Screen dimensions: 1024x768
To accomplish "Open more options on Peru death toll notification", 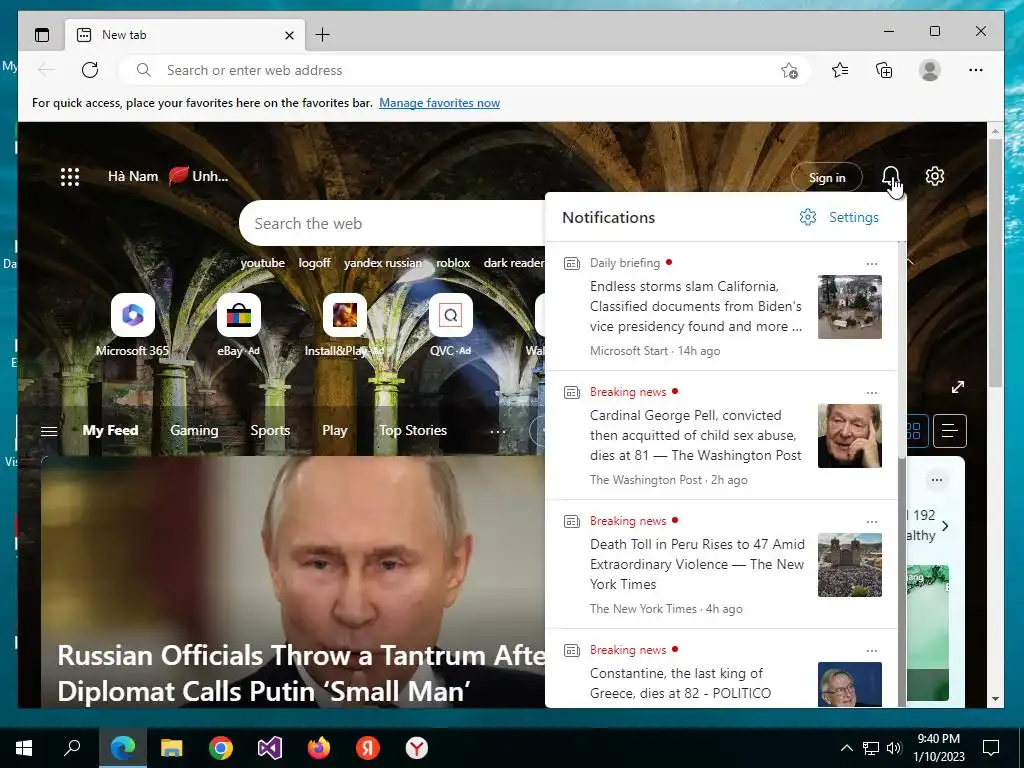I will (x=871, y=522).
